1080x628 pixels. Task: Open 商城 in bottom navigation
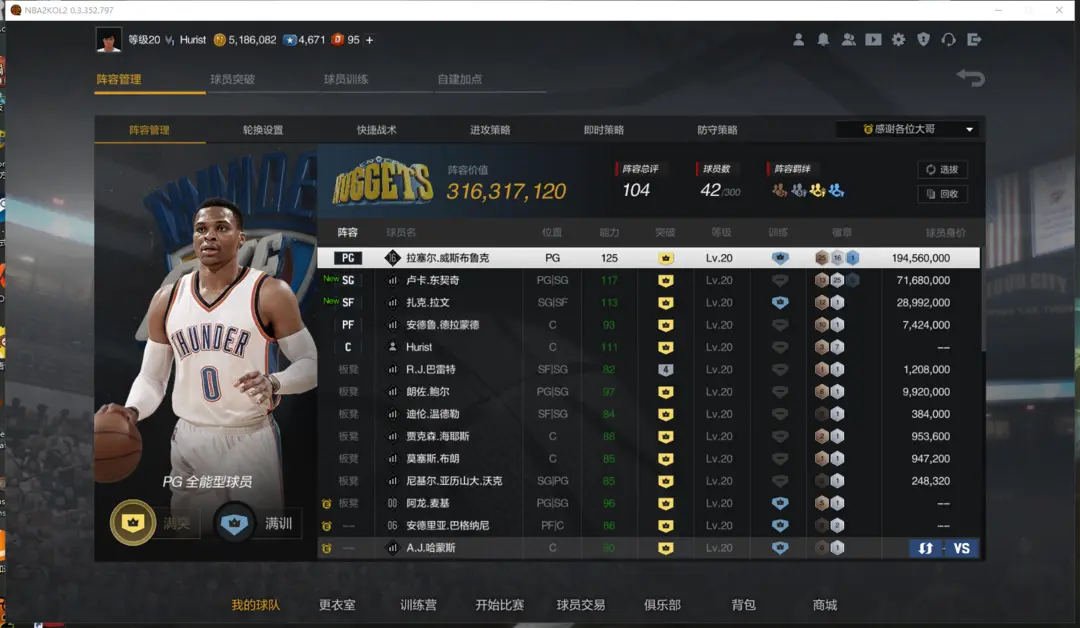tap(824, 605)
